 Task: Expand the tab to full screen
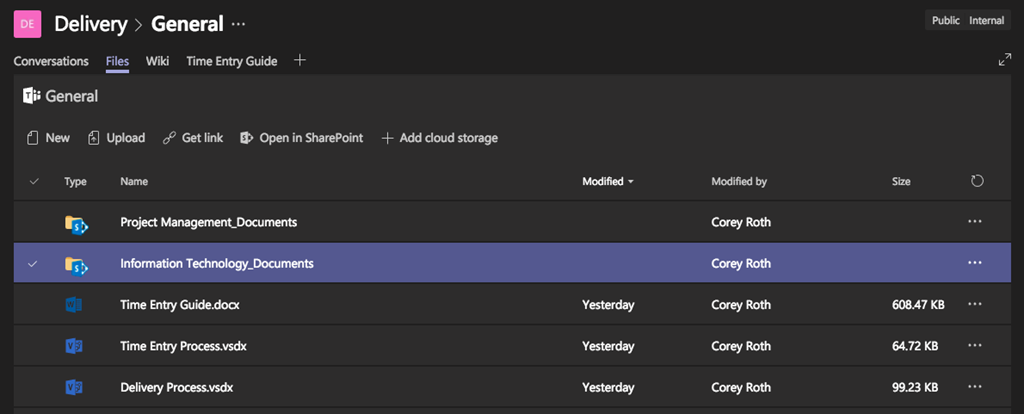1005,60
